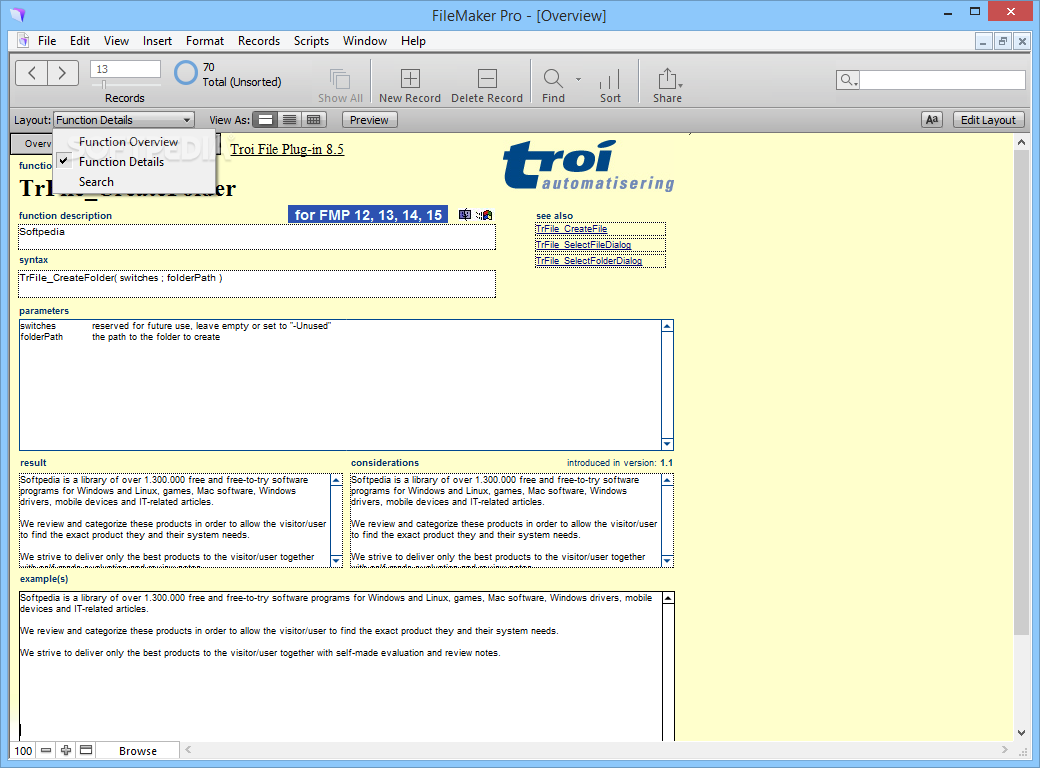This screenshot has height=768, width=1040.
Task: Open the Browse mode popup menu
Action: pyautogui.click(x=138, y=751)
